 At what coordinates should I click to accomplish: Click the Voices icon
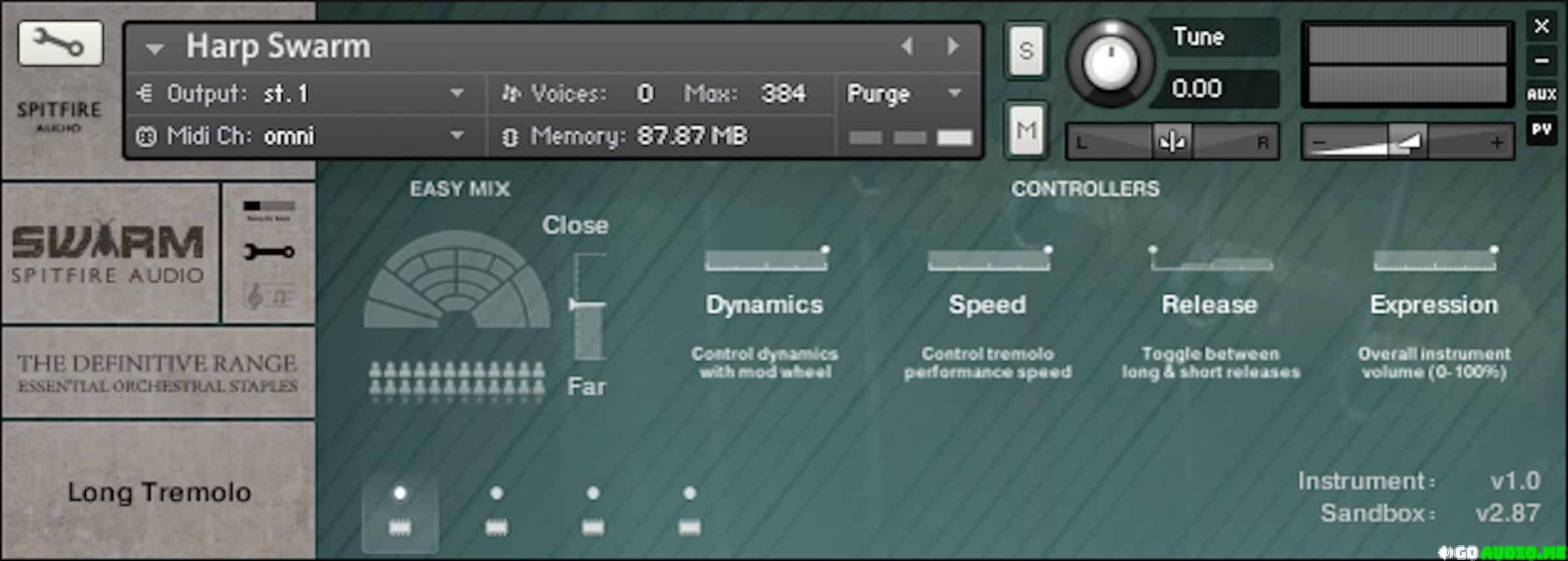pyautogui.click(x=511, y=93)
